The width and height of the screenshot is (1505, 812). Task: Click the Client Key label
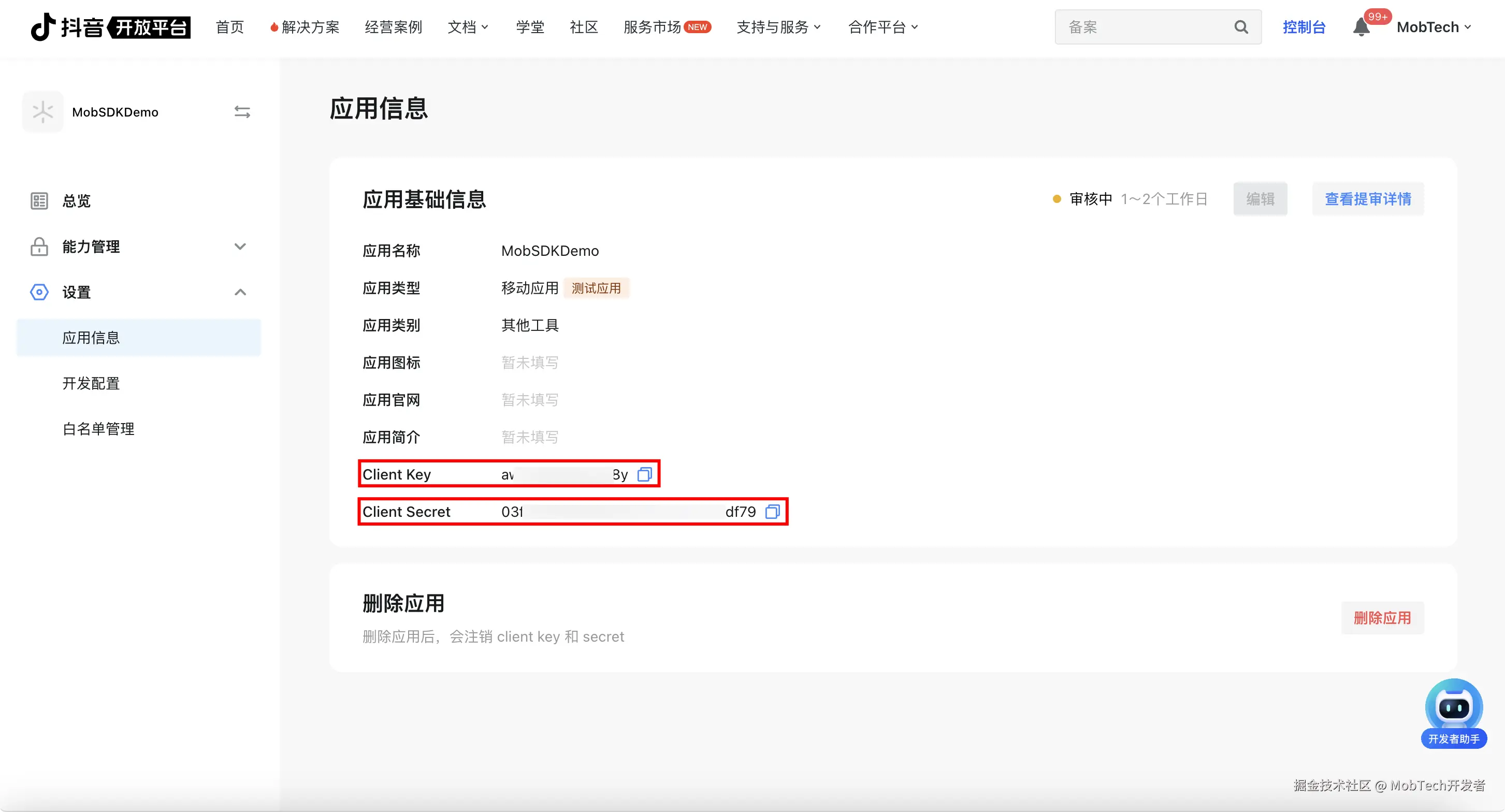click(397, 474)
